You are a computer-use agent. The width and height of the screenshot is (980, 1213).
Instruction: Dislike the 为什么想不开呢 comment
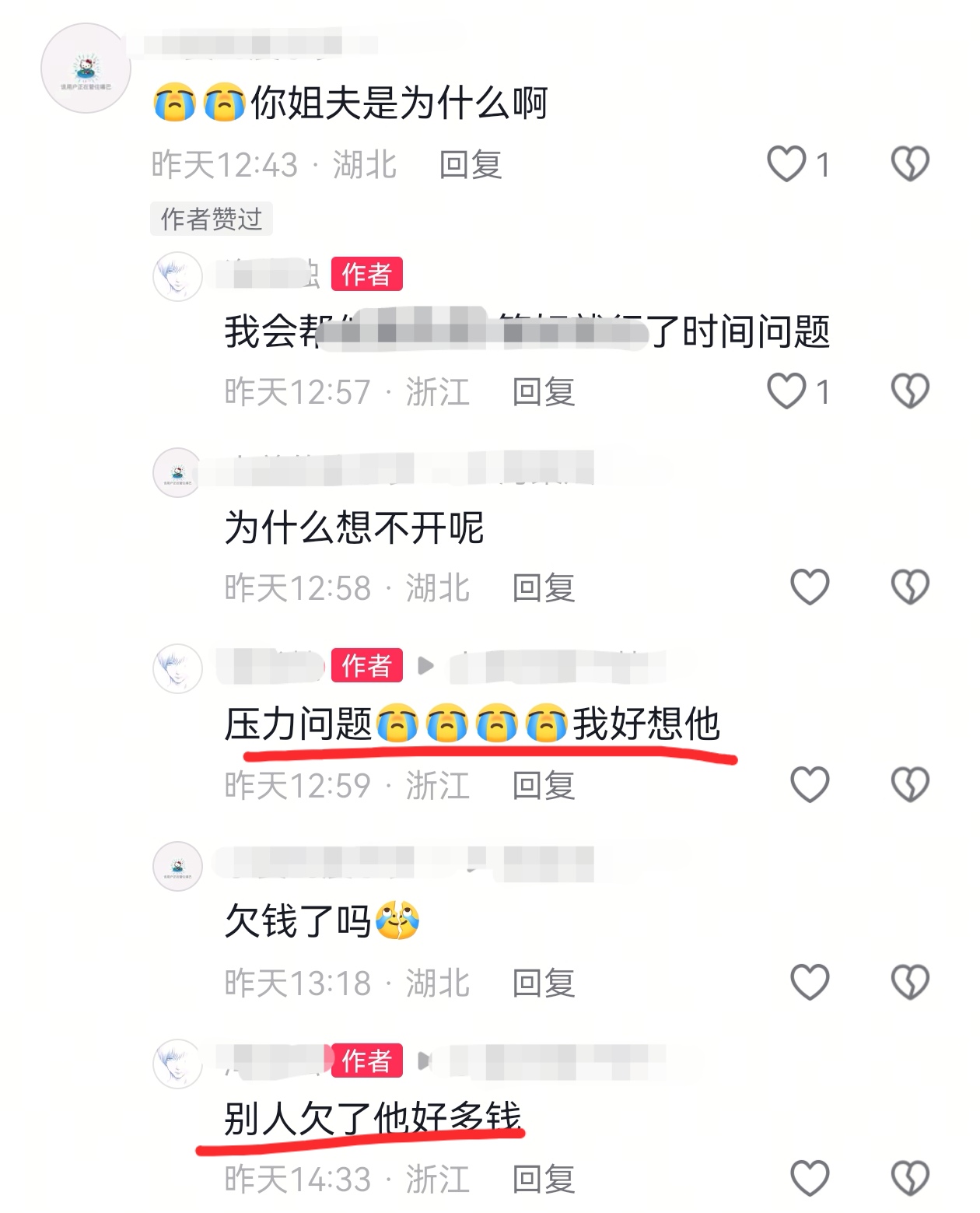(x=909, y=587)
